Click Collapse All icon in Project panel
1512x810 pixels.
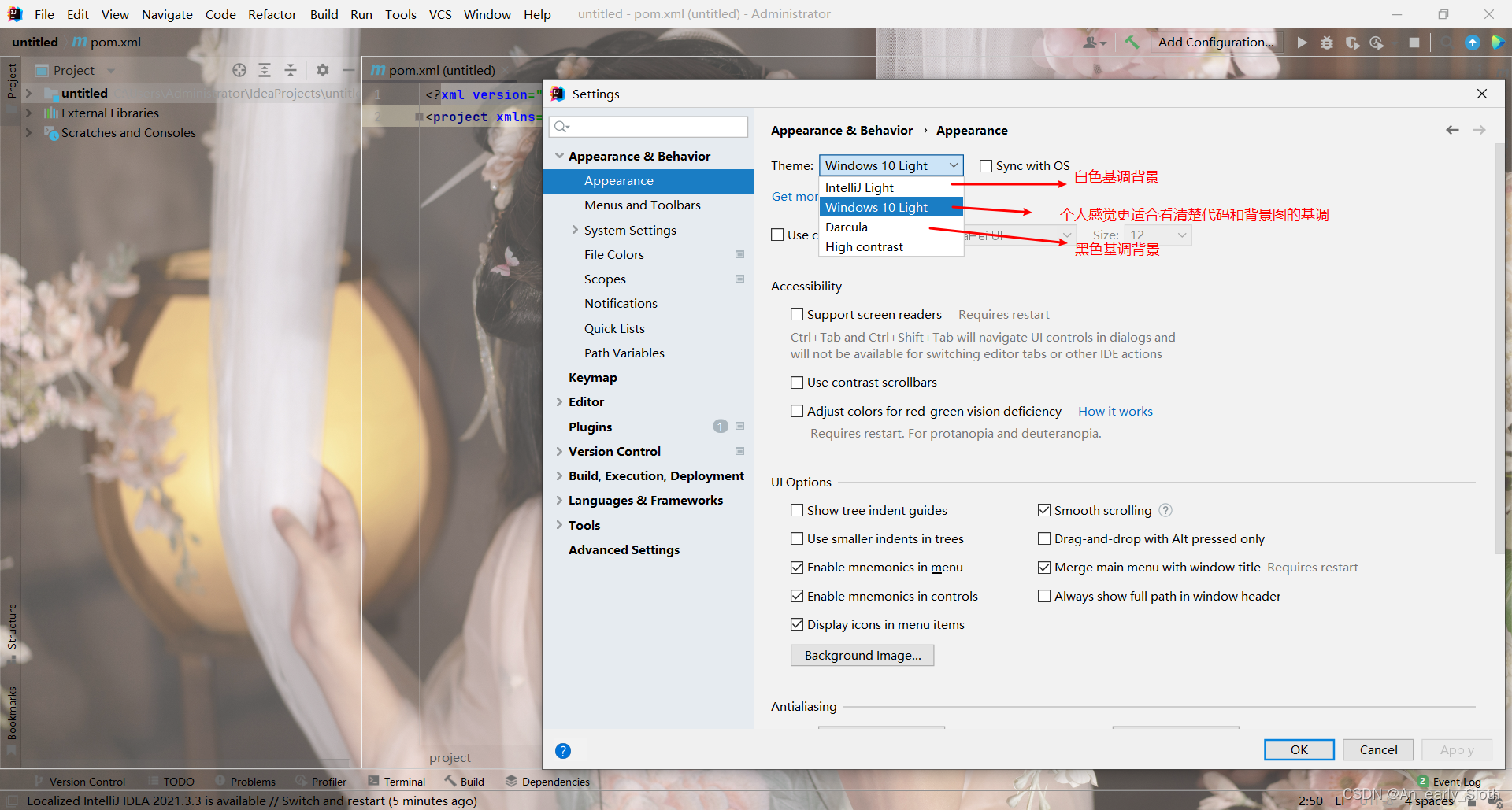[291, 70]
